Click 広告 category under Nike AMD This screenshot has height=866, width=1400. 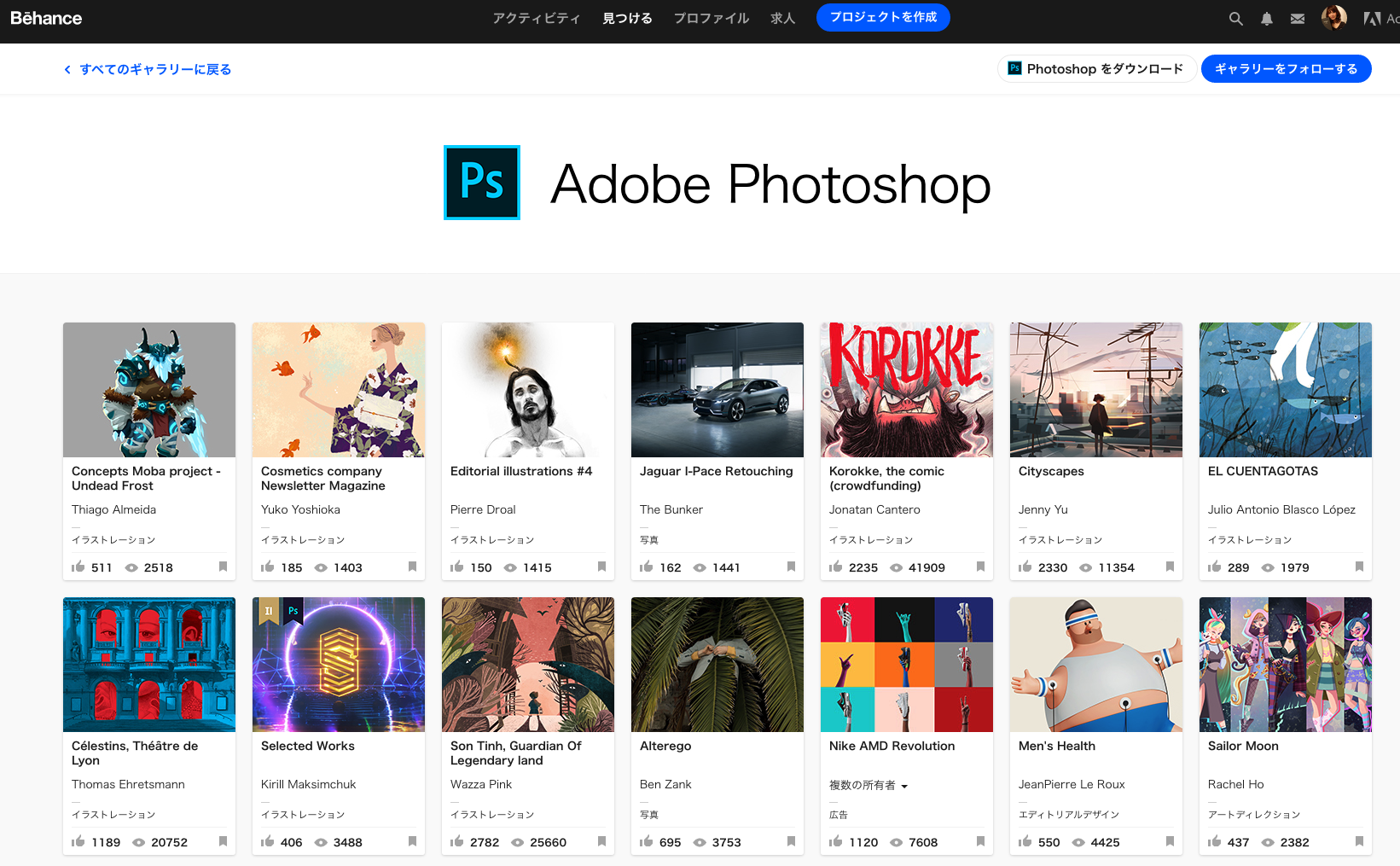(x=839, y=815)
